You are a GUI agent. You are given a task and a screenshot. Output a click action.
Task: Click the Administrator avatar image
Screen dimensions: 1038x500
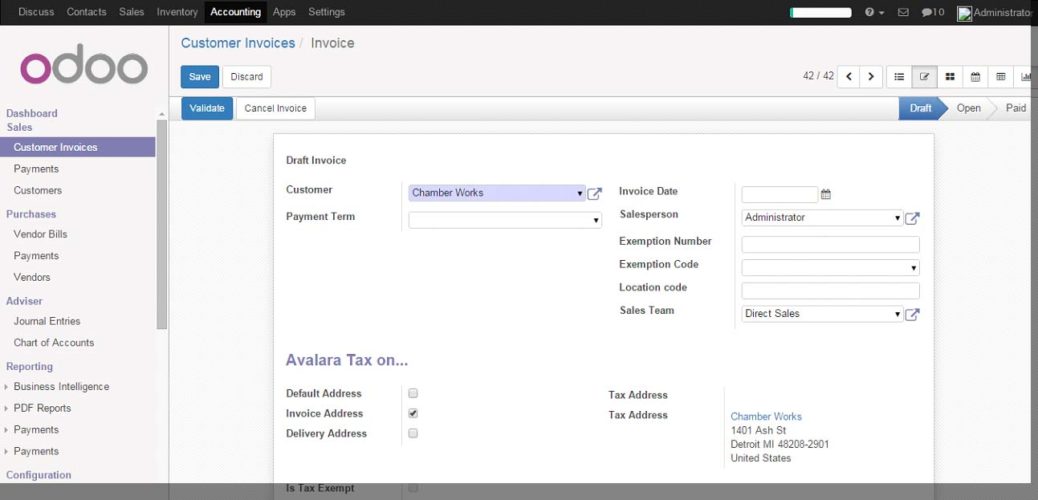click(965, 13)
